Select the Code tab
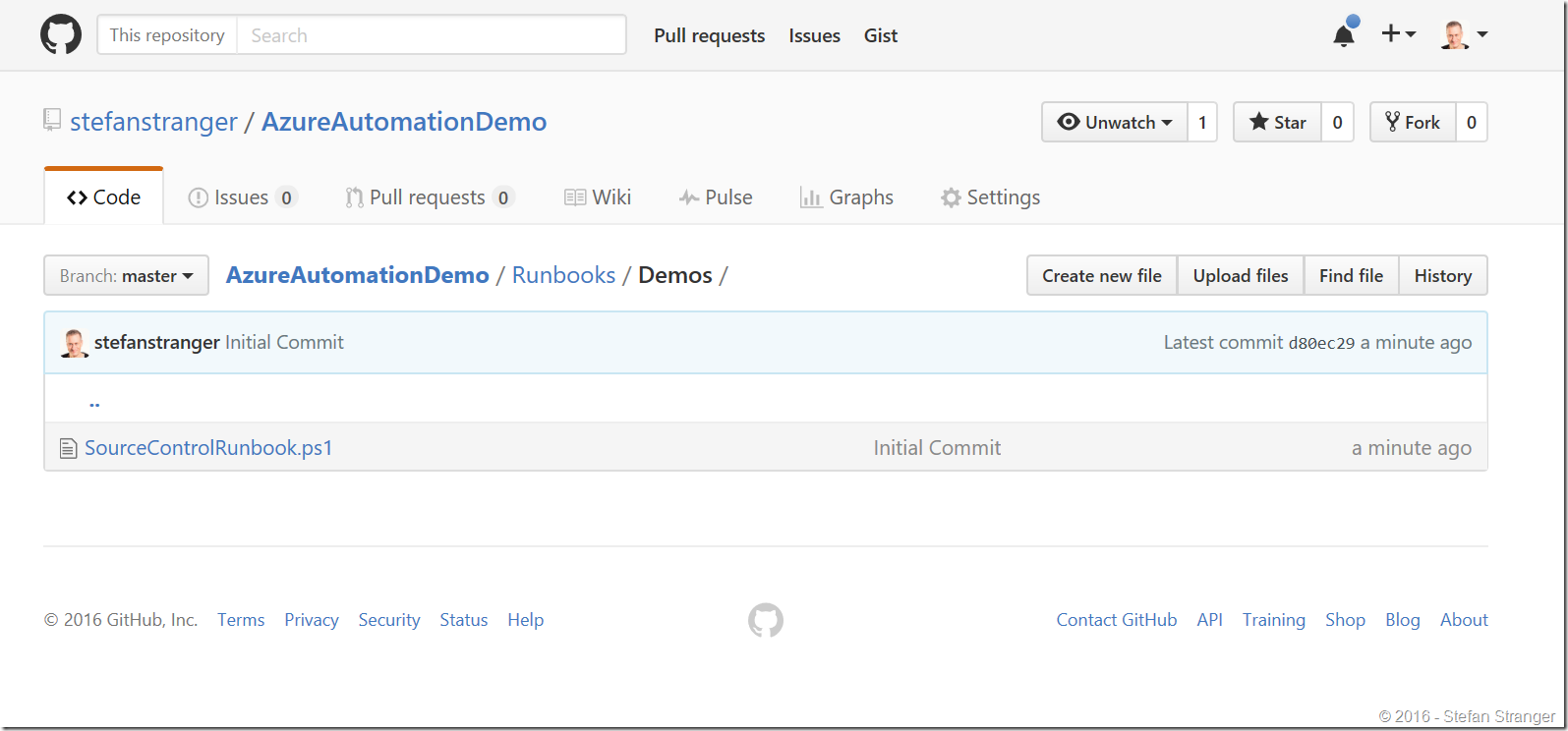Screen dimensions: 1568x731 coord(104,197)
